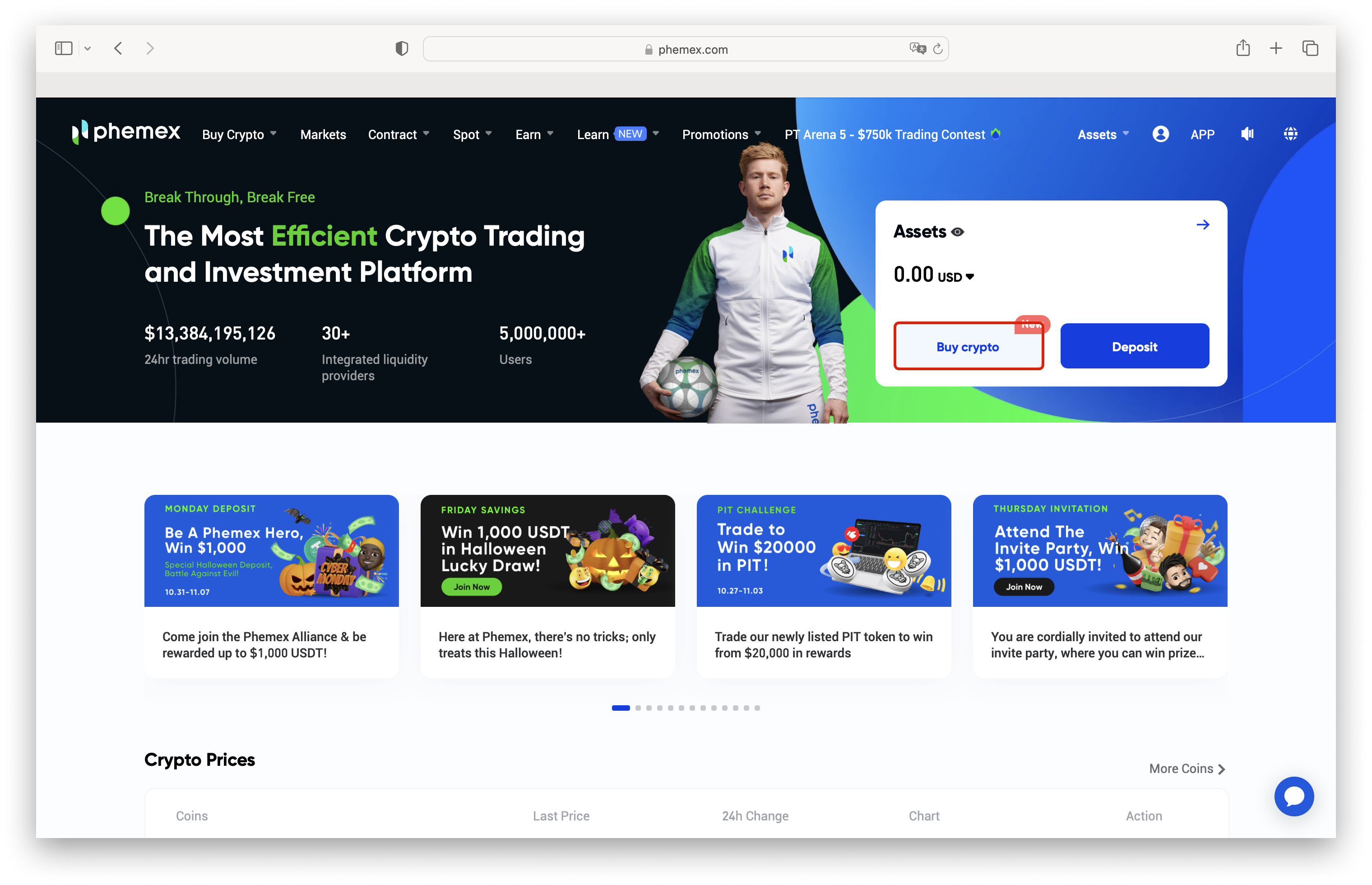
Task: Open the More Coins link
Action: click(1187, 769)
